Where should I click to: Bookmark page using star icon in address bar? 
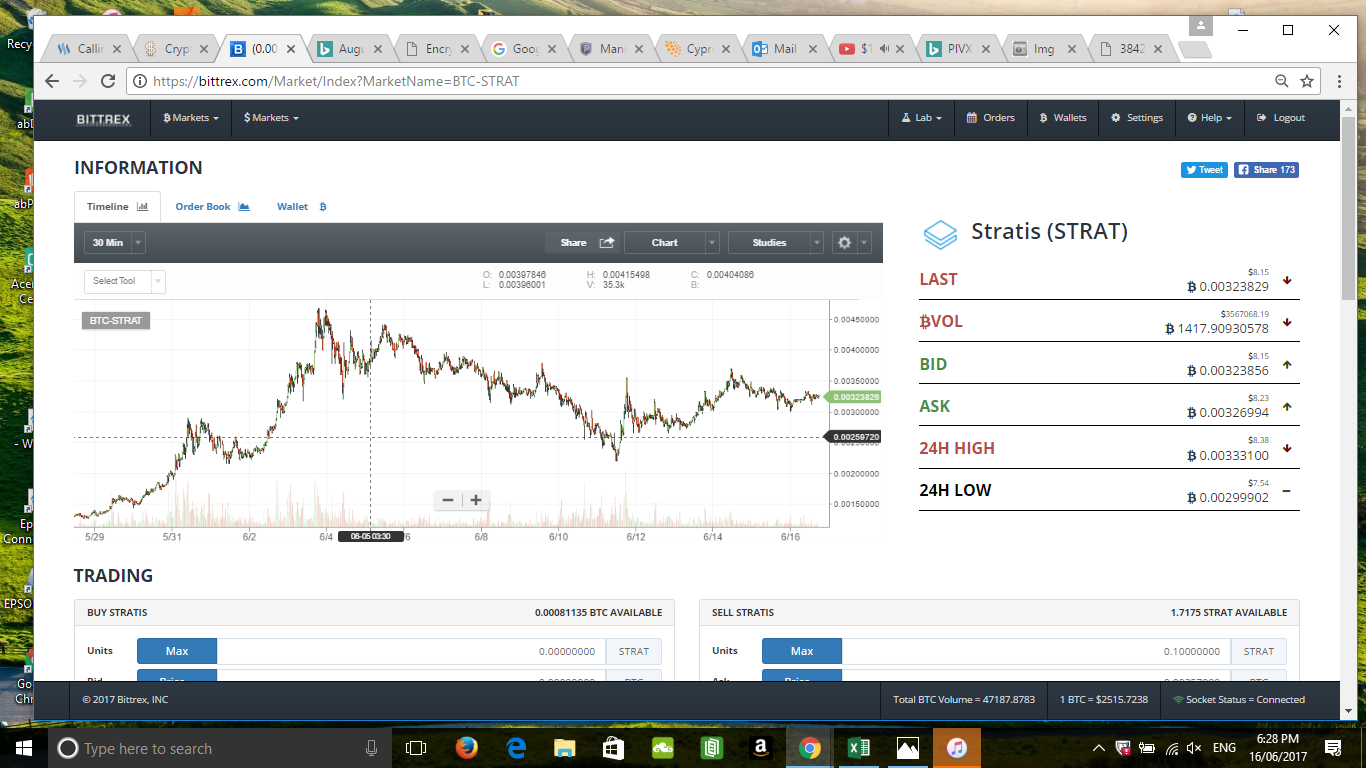click(1307, 81)
